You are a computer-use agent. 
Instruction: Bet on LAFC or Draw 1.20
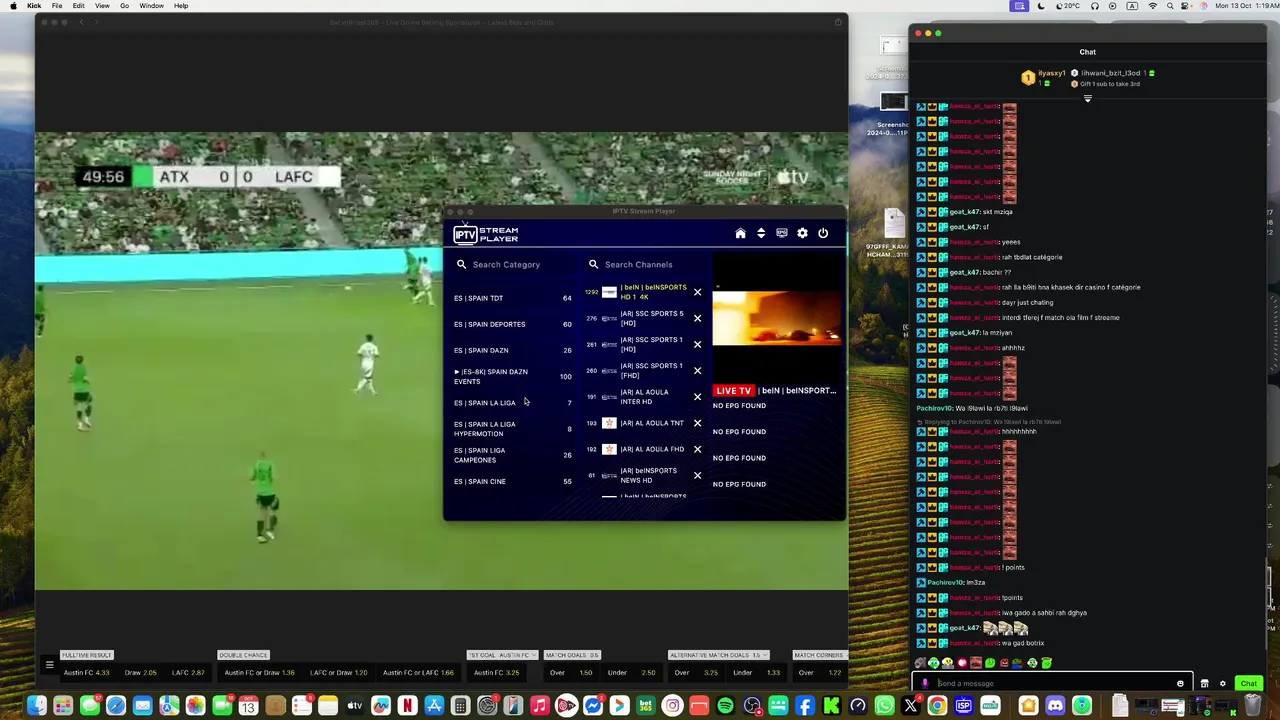click(x=338, y=673)
